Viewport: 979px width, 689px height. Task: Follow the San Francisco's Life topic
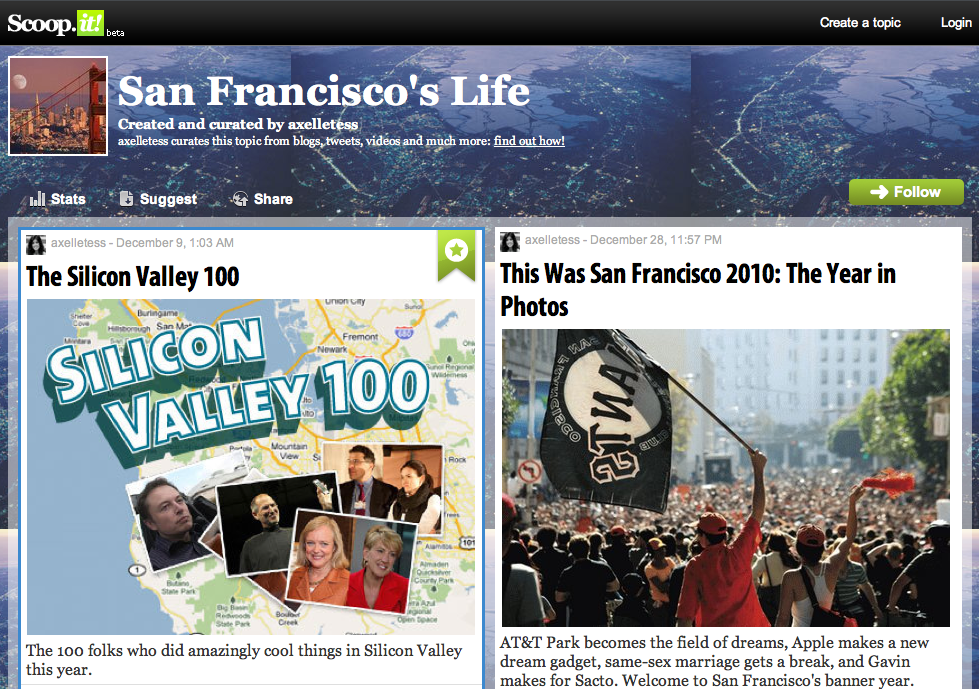coord(906,192)
